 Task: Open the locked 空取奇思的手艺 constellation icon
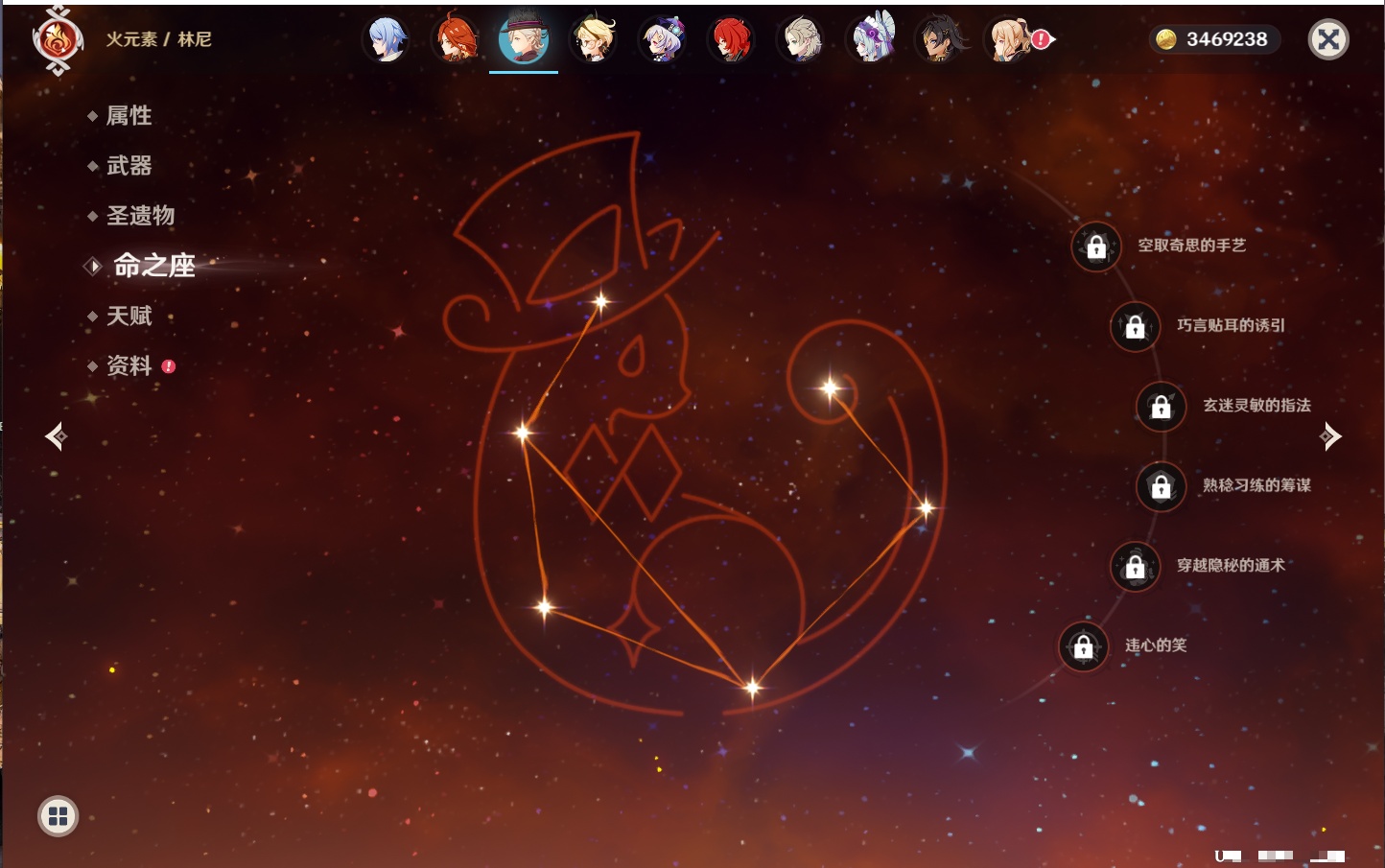tap(1096, 247)
